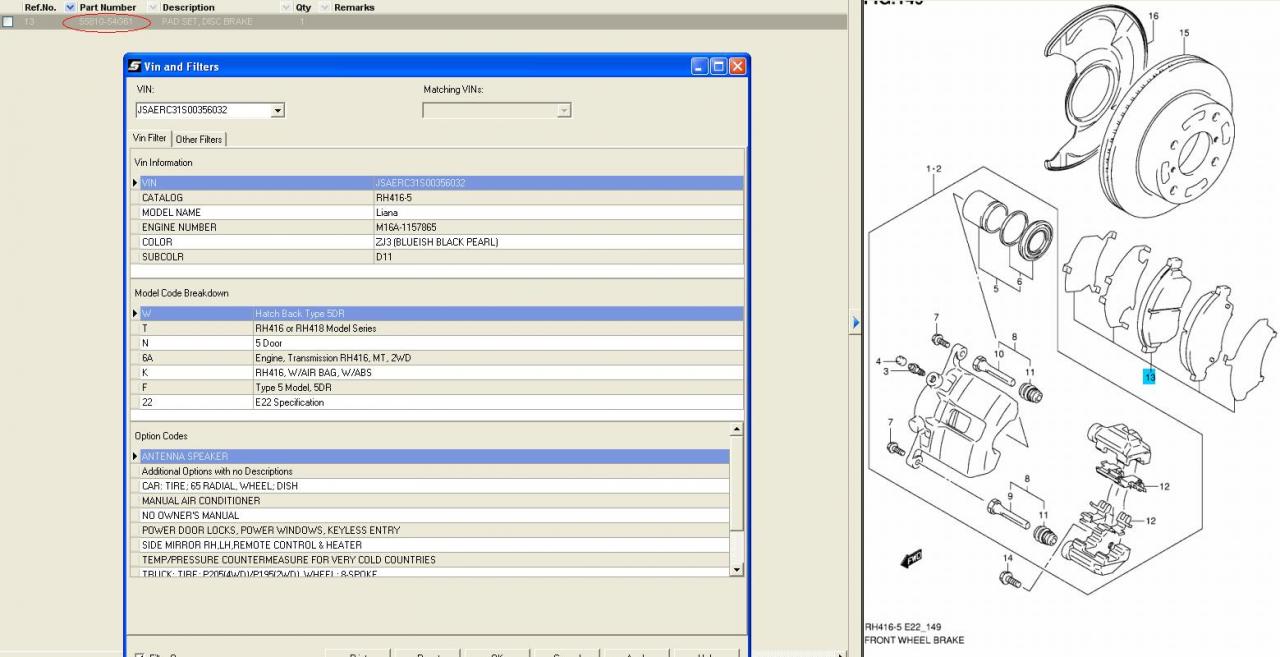1280x657 pixels.
Task: Select the POWER DOOR LOCKS option row
Action: click(x=430, y=530)
